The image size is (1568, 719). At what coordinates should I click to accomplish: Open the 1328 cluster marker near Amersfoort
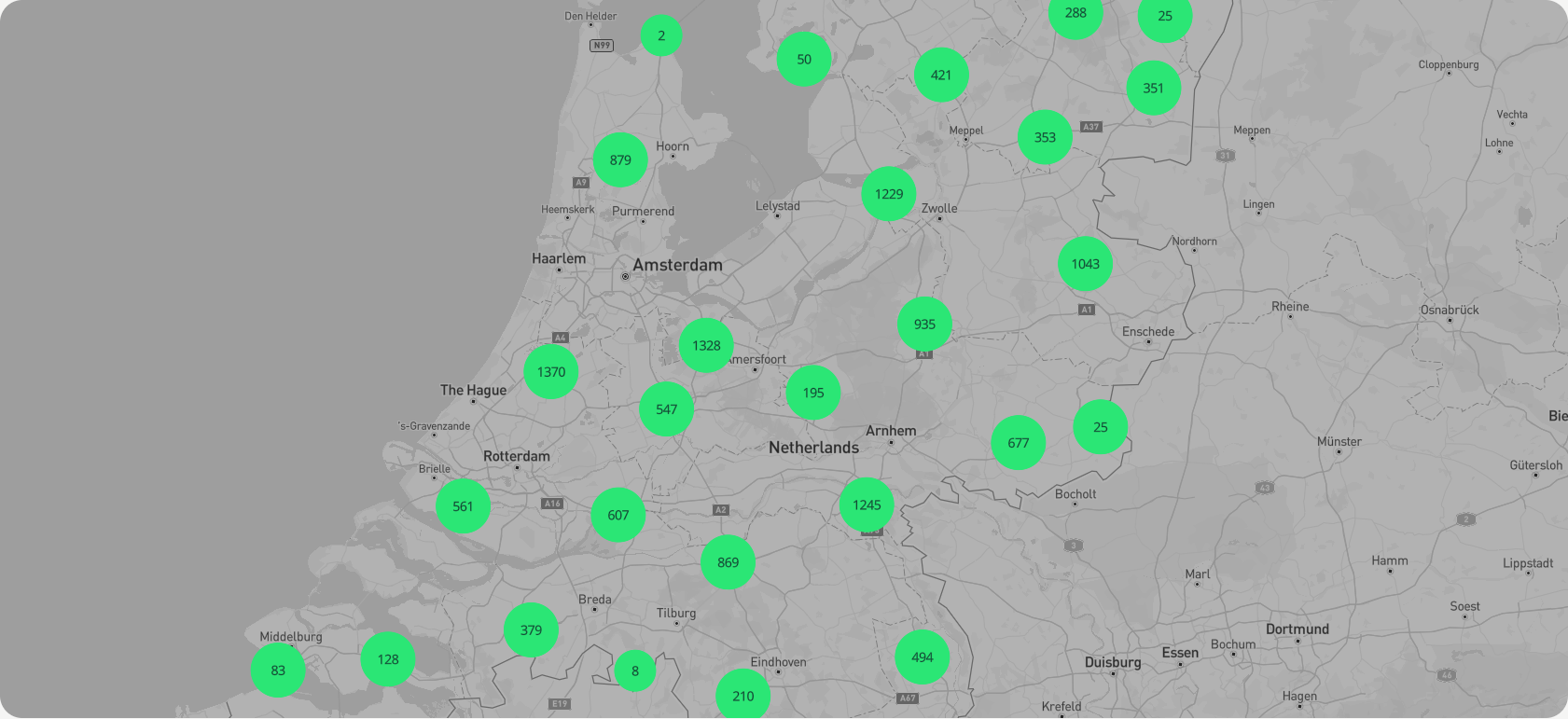click(x=706, y=346)
